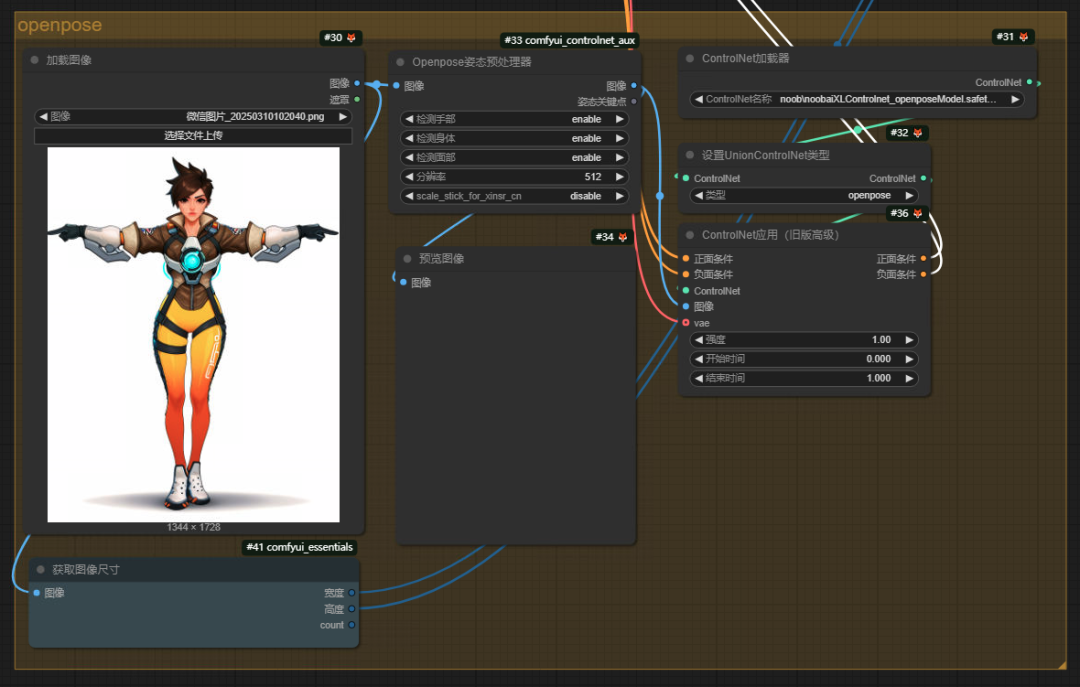1080x687 pixels.
Task: Click 遮罩 output port on 加载图像 node
Action: click(357, 100)
